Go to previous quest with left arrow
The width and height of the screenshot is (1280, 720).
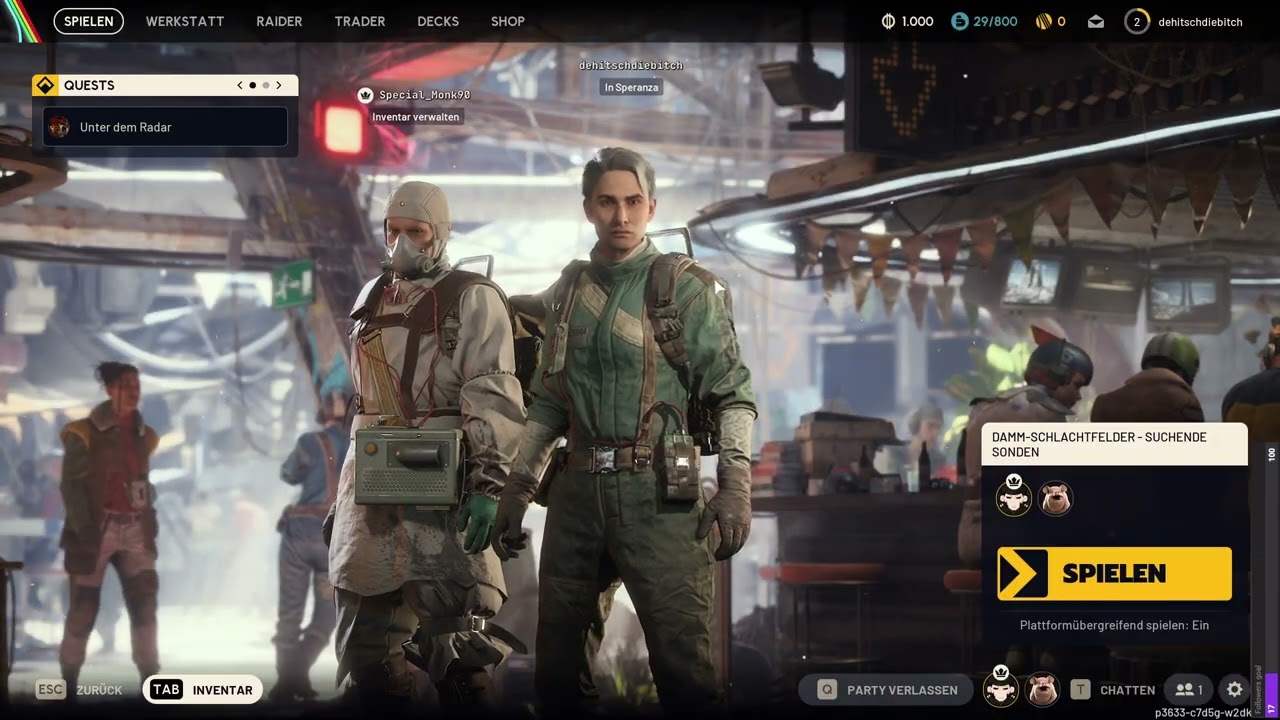tap(240, 85)
